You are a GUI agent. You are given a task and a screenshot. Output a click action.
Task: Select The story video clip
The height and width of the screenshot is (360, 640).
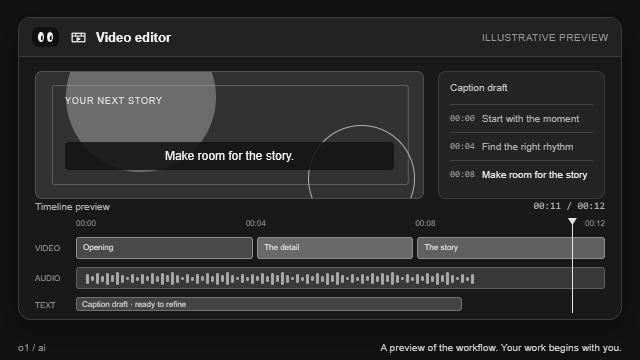(511, 248)
